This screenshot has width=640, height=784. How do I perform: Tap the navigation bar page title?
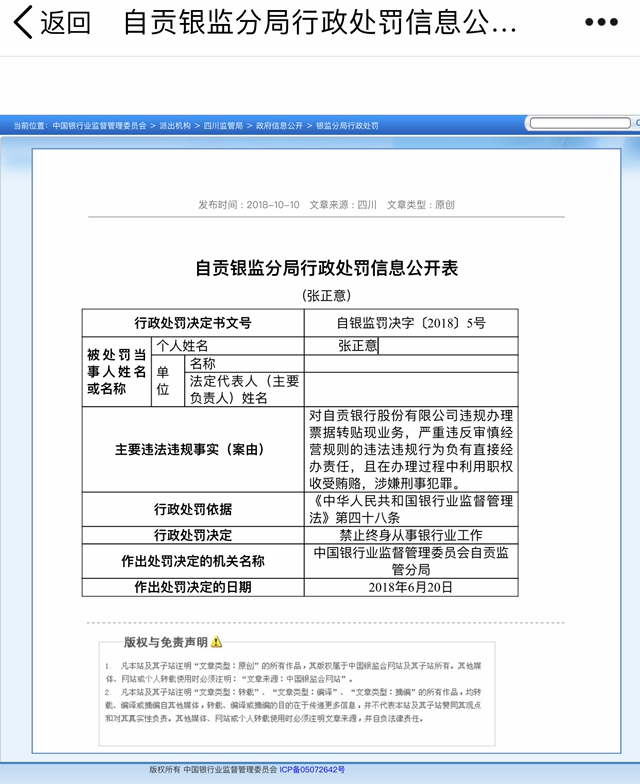coord(320,23)
